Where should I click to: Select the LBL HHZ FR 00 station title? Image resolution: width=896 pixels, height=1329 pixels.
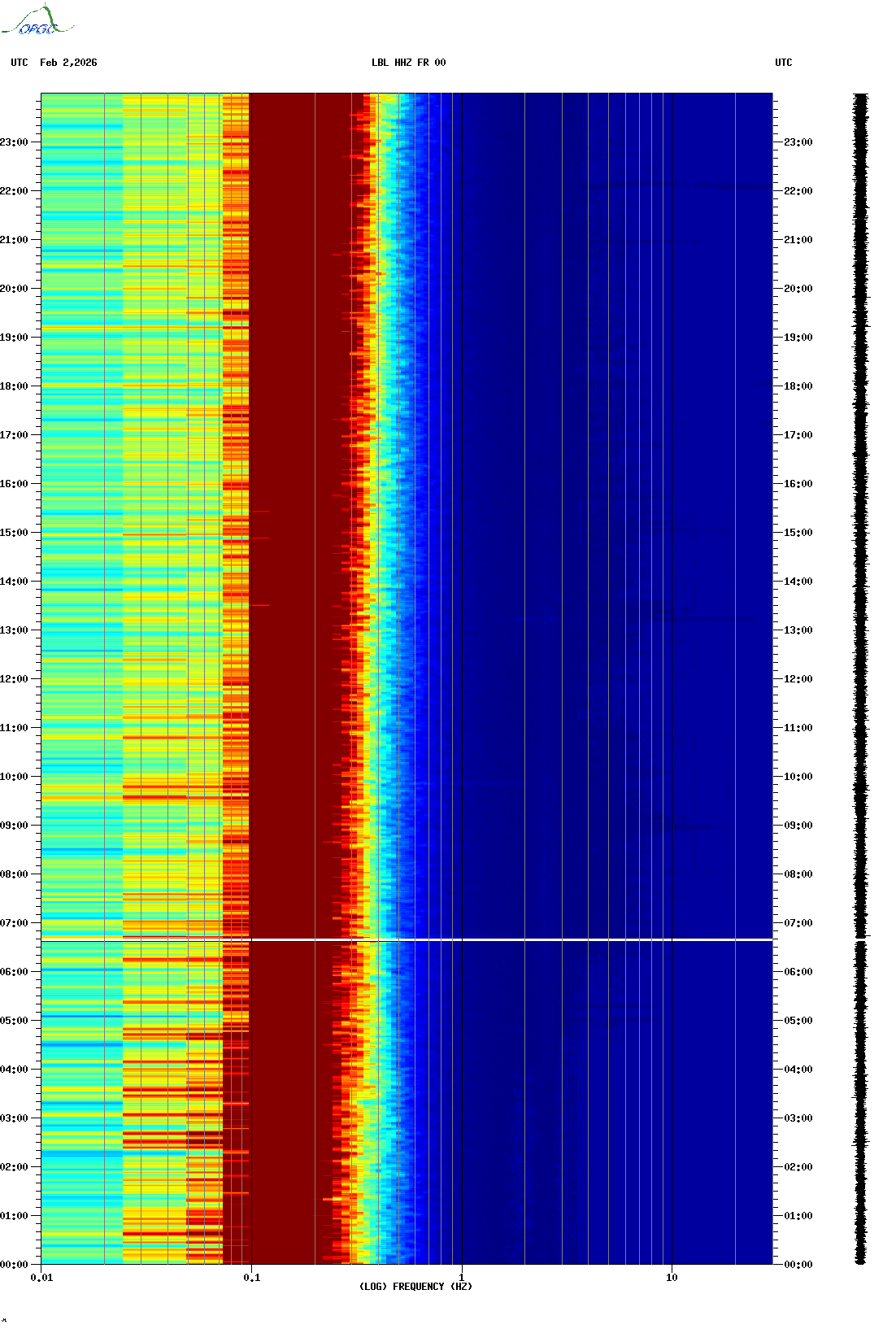[x=408, y=63]
